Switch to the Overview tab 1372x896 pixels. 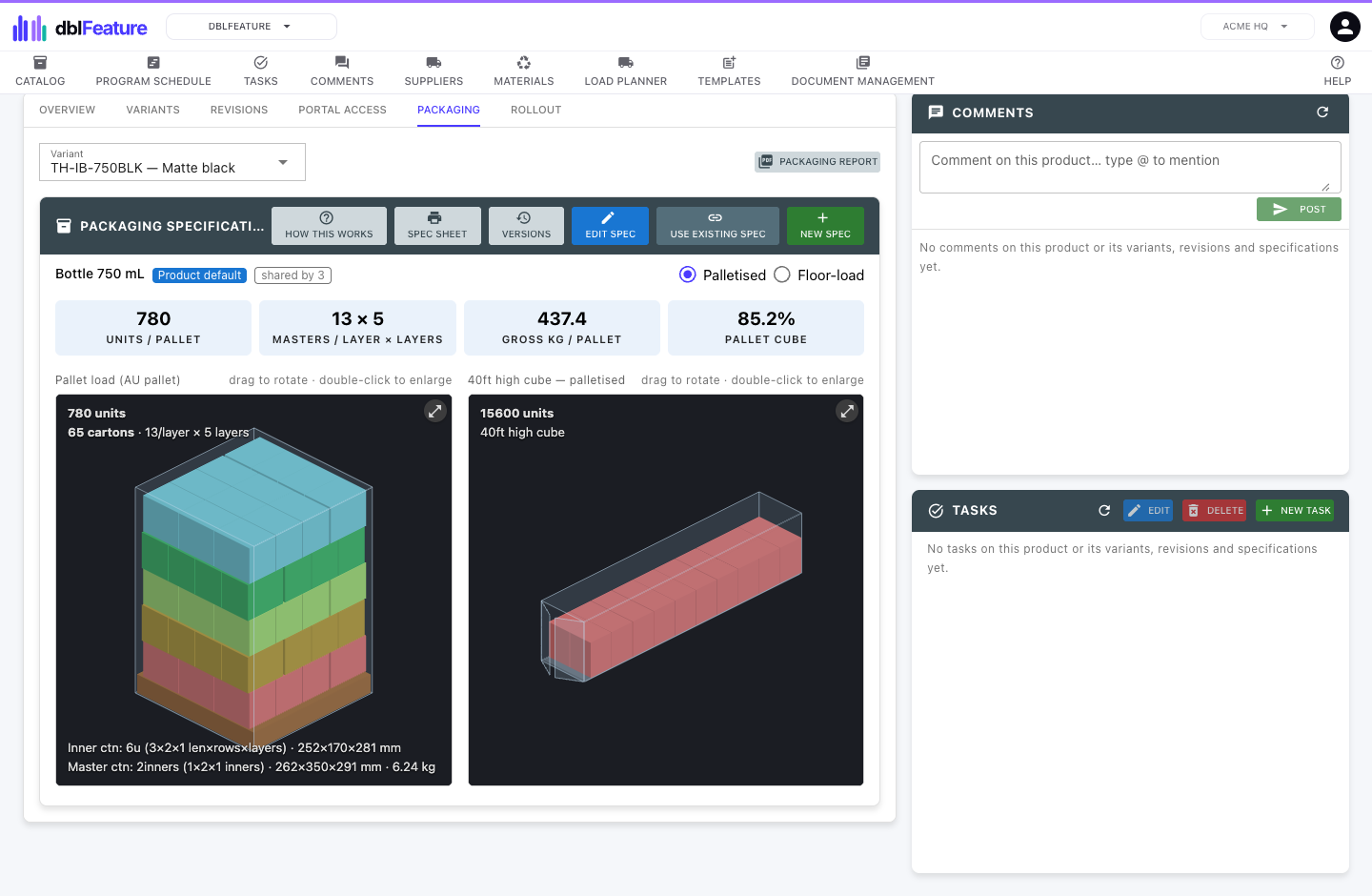pyautogui.click(x=68, y=110)
